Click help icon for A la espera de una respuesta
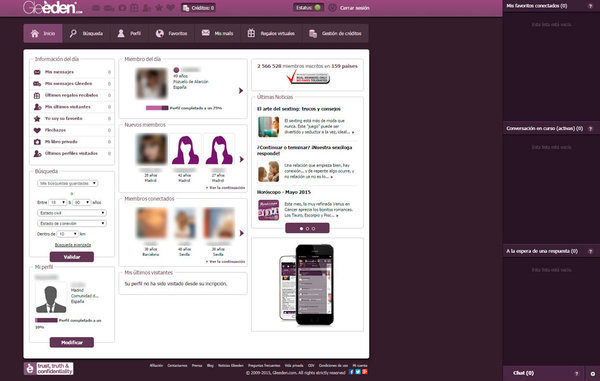 point(590,251)
